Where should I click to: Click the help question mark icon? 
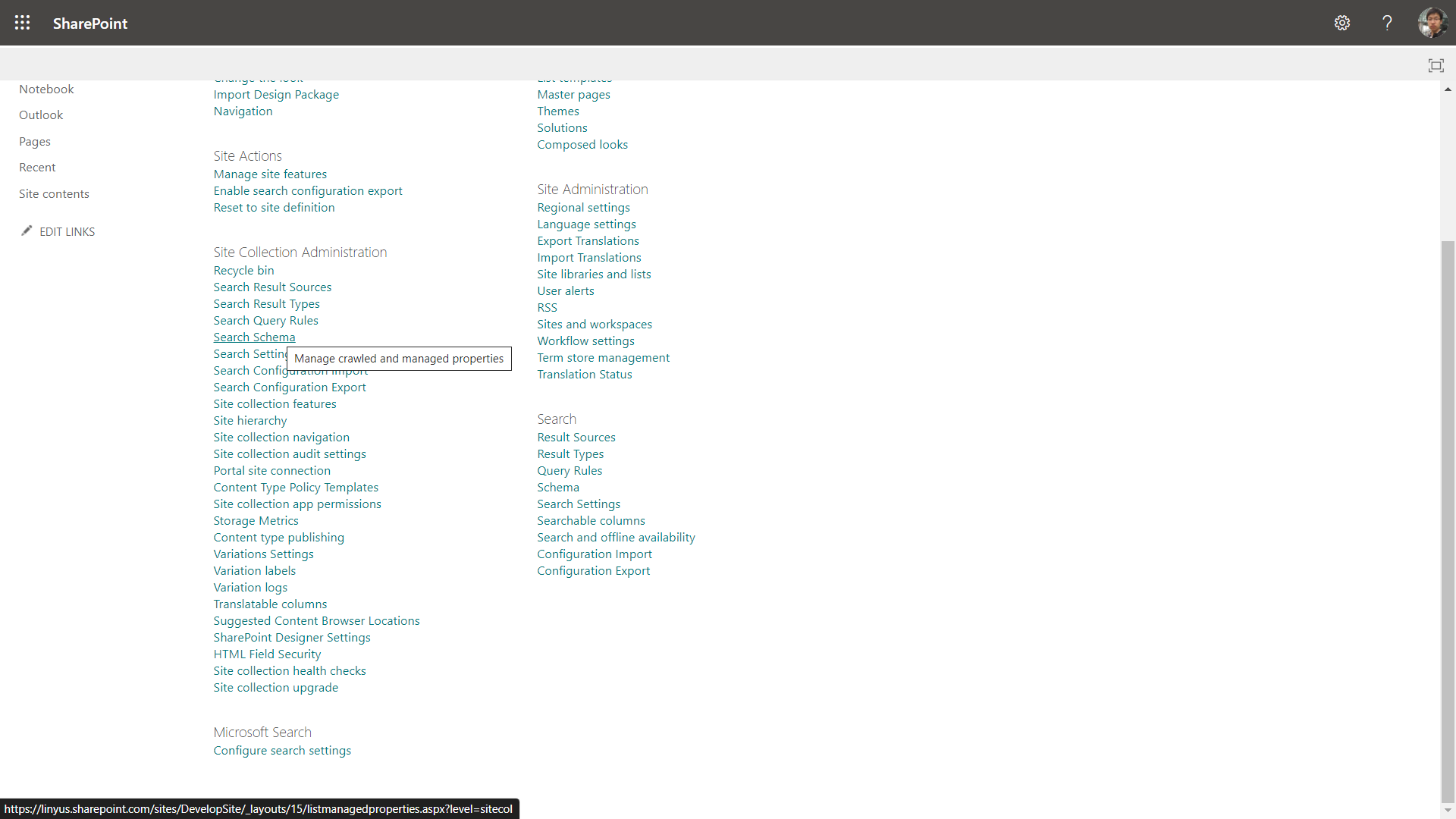pos(1387,23)
